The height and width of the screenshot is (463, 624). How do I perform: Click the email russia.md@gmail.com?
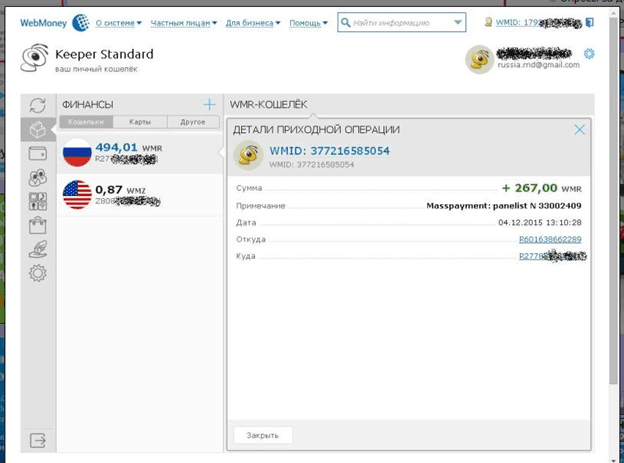point(538,65)
